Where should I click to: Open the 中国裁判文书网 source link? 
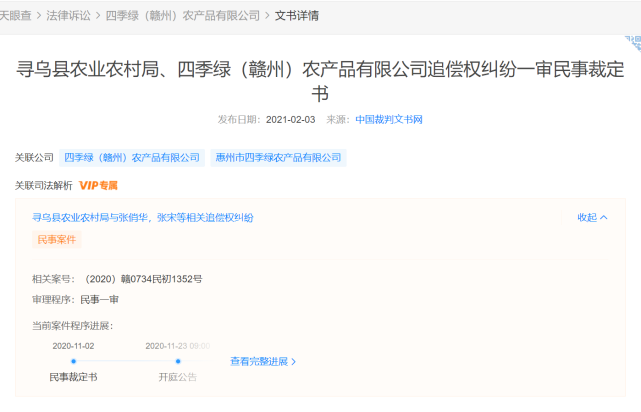[x=389, y=119]
